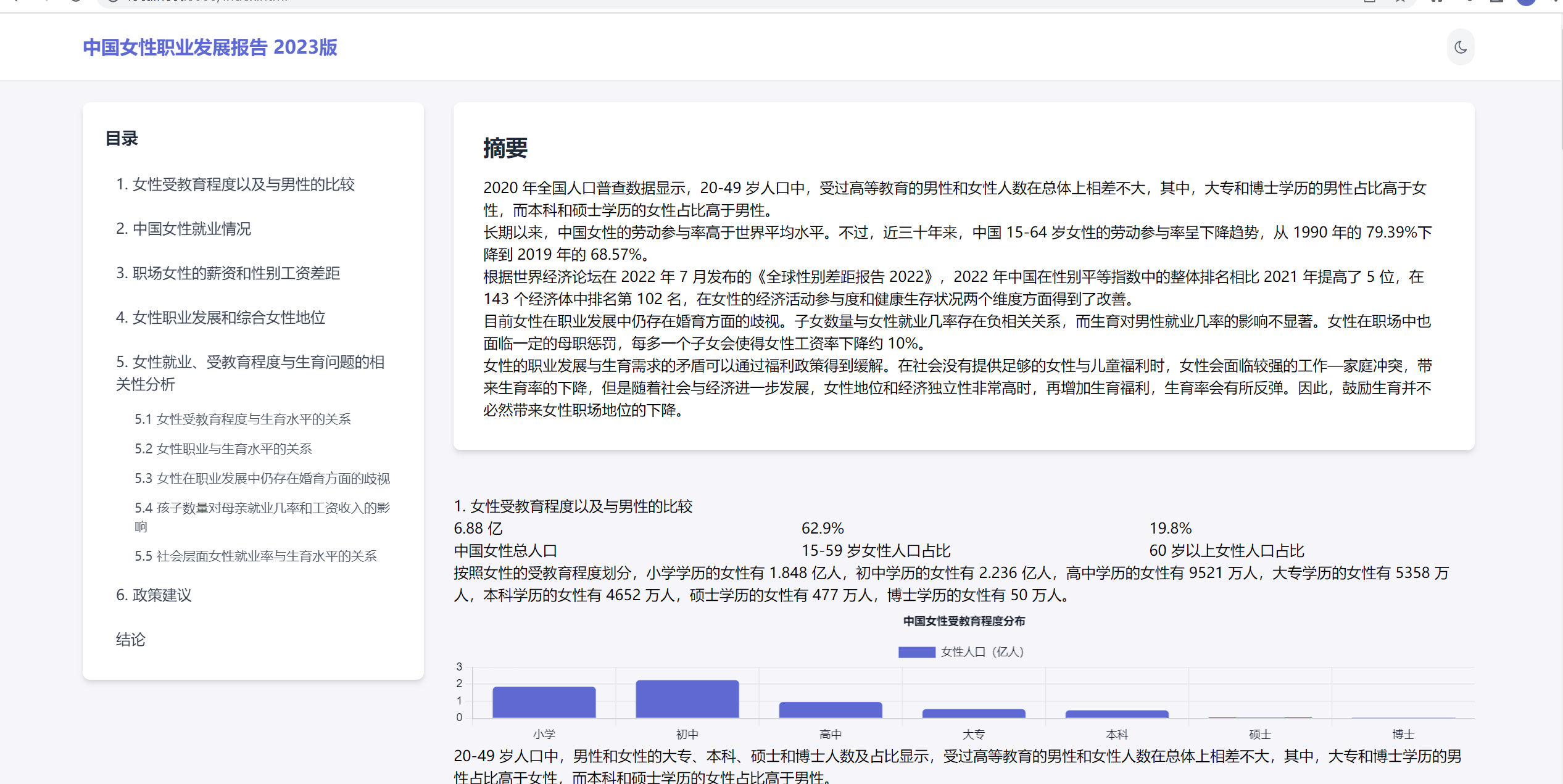The height and width of the screenshot is (784, 1563).
Task: Open 5.3 女性在职业发展中仍存在婚育方面的歧视
Action: click(x=262, y=478)
